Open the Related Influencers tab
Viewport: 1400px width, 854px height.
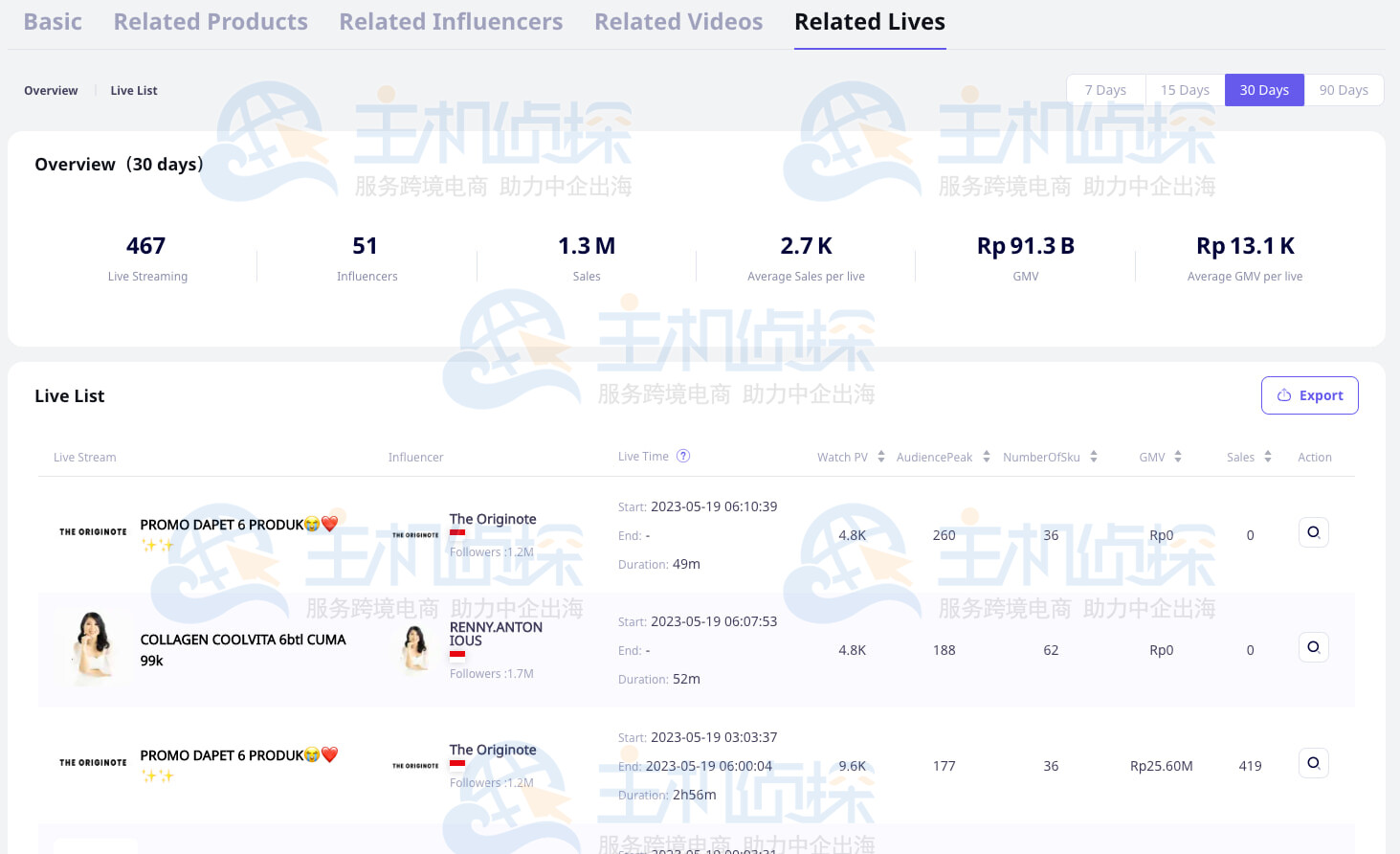point(451,22)
